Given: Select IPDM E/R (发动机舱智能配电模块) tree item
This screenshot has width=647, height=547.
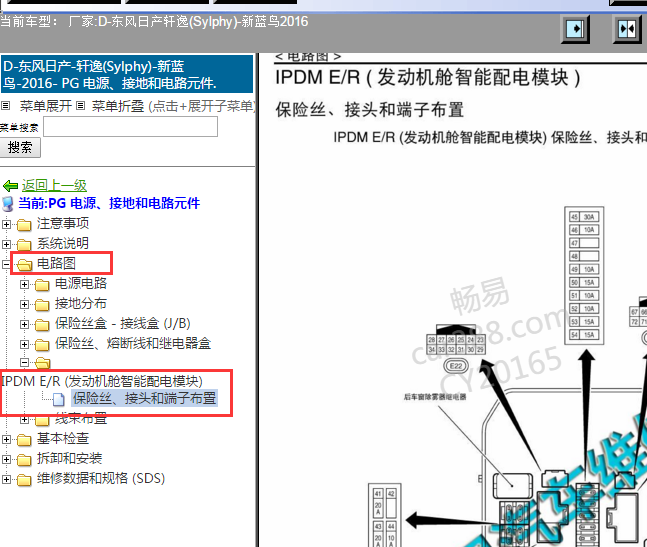Looking at the screenshot, I should pyautogui.click(x=102, y=381).
